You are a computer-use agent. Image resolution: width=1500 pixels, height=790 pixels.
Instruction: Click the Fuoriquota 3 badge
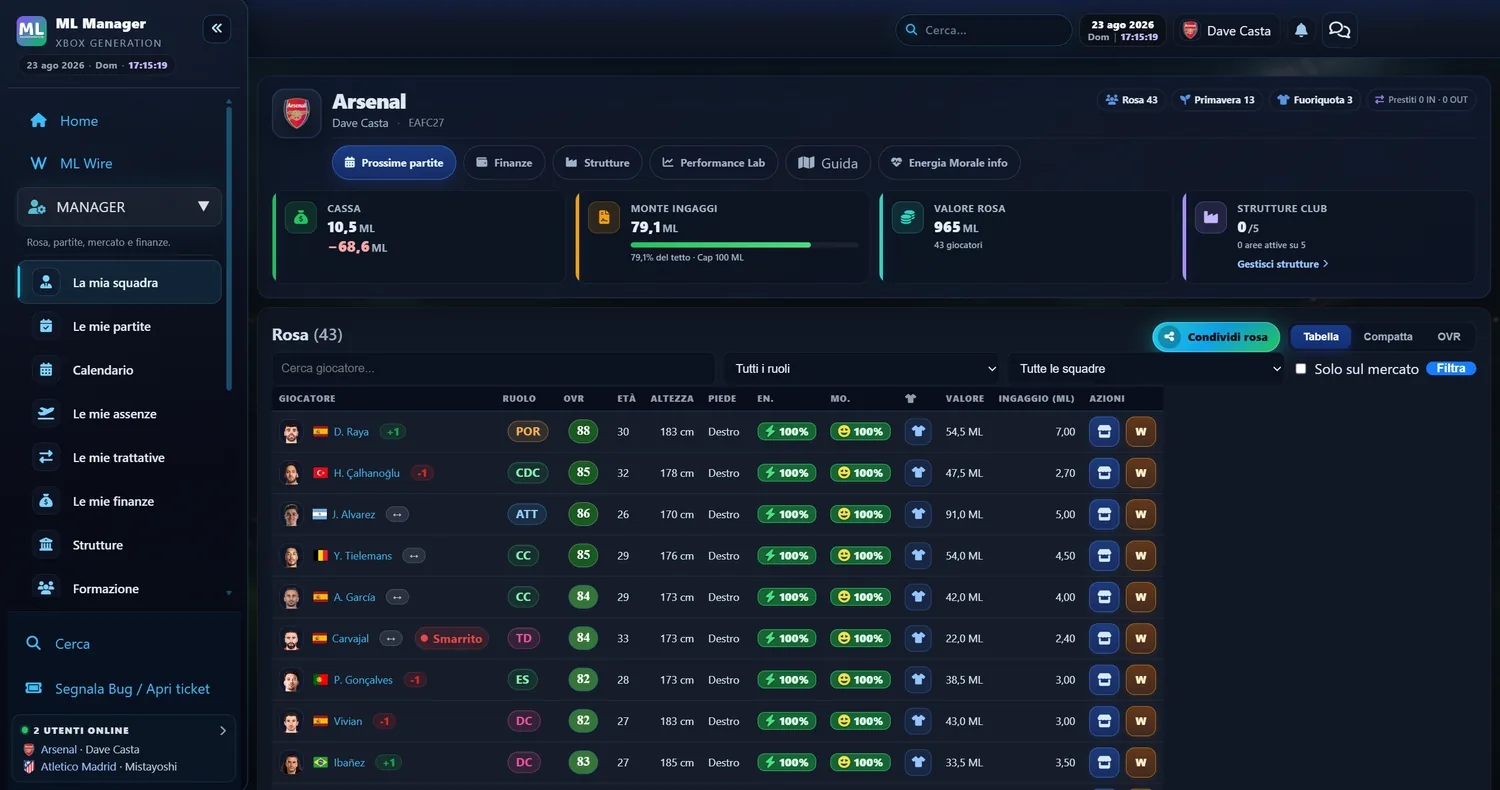pyautogui.click(x=1314, y=100)
